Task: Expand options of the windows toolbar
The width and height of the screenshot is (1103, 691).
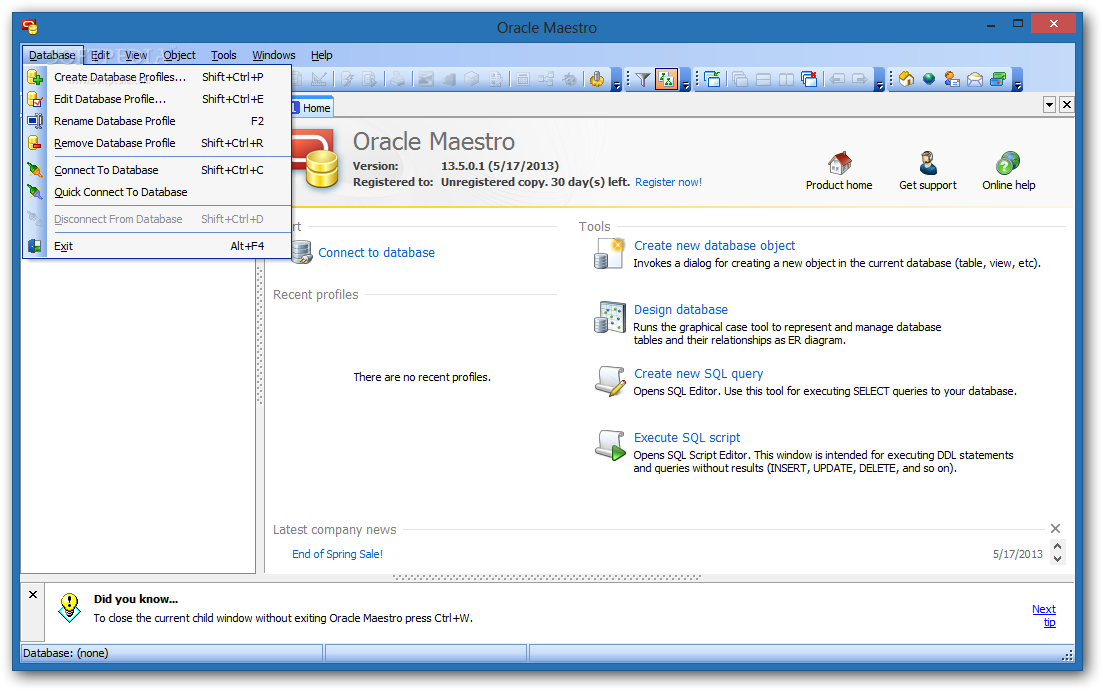Action: click(879, 80)
